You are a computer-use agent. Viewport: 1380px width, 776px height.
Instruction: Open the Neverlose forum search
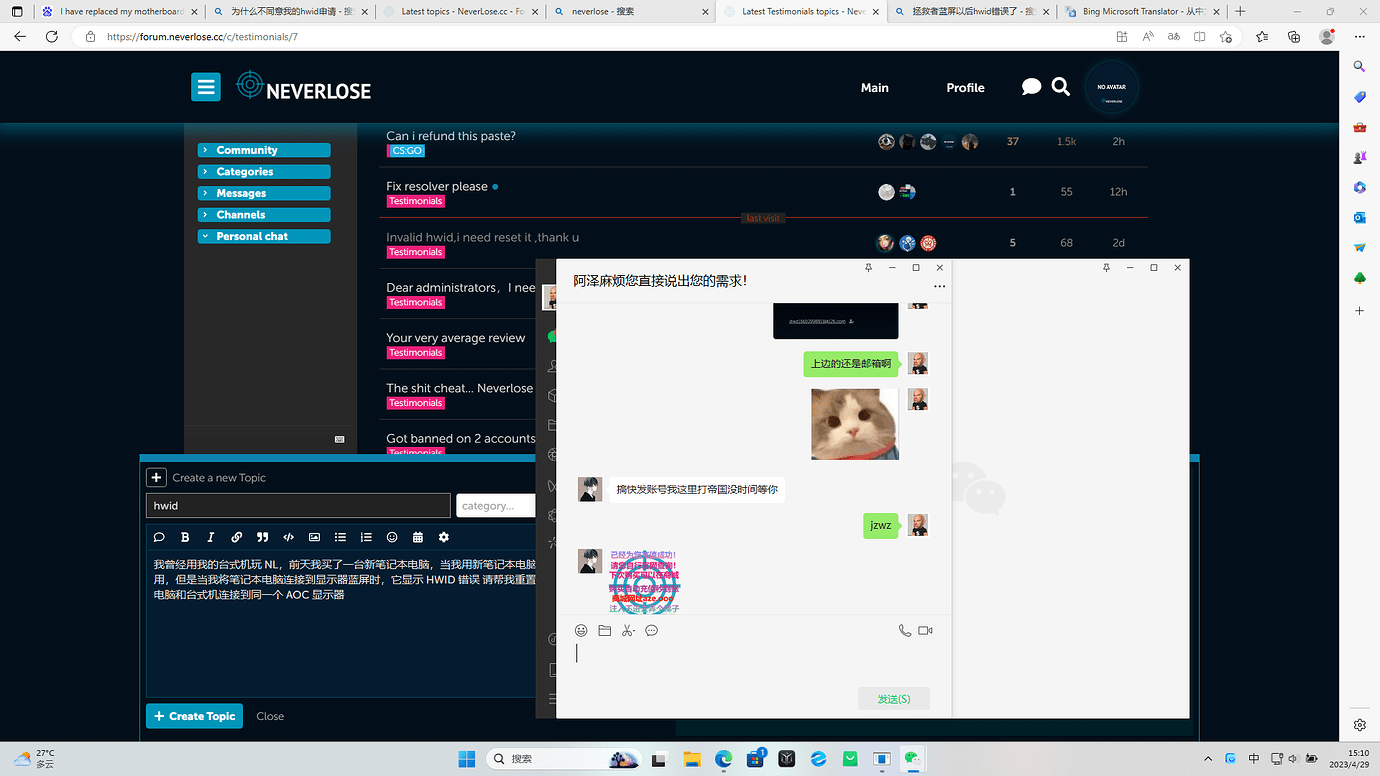(1060, 86)
